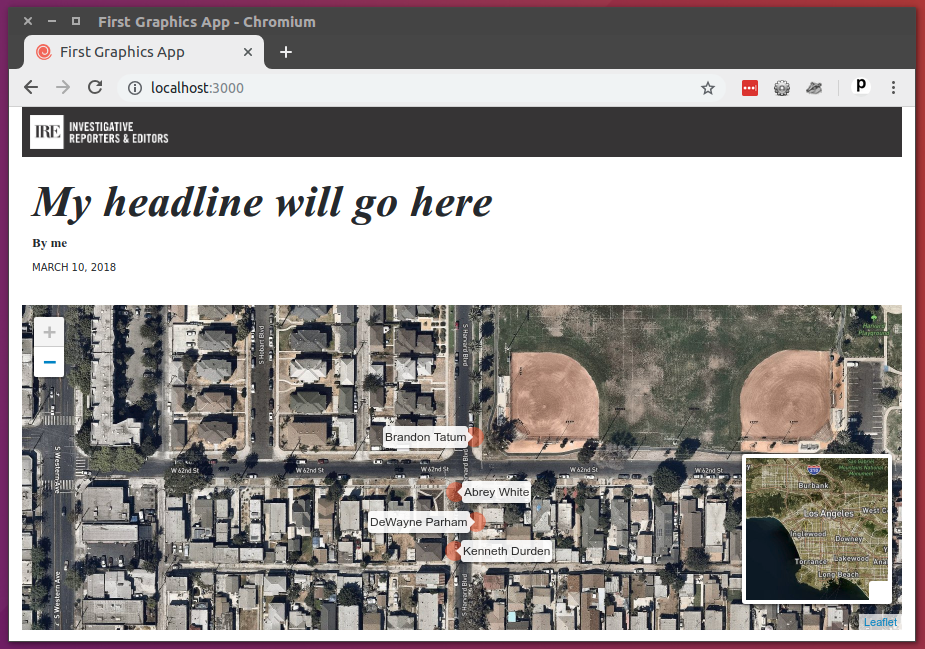Open the red password manager extension
Image resolution: width=925 pixels, height=649 pixels.
[x=750, y=88]
